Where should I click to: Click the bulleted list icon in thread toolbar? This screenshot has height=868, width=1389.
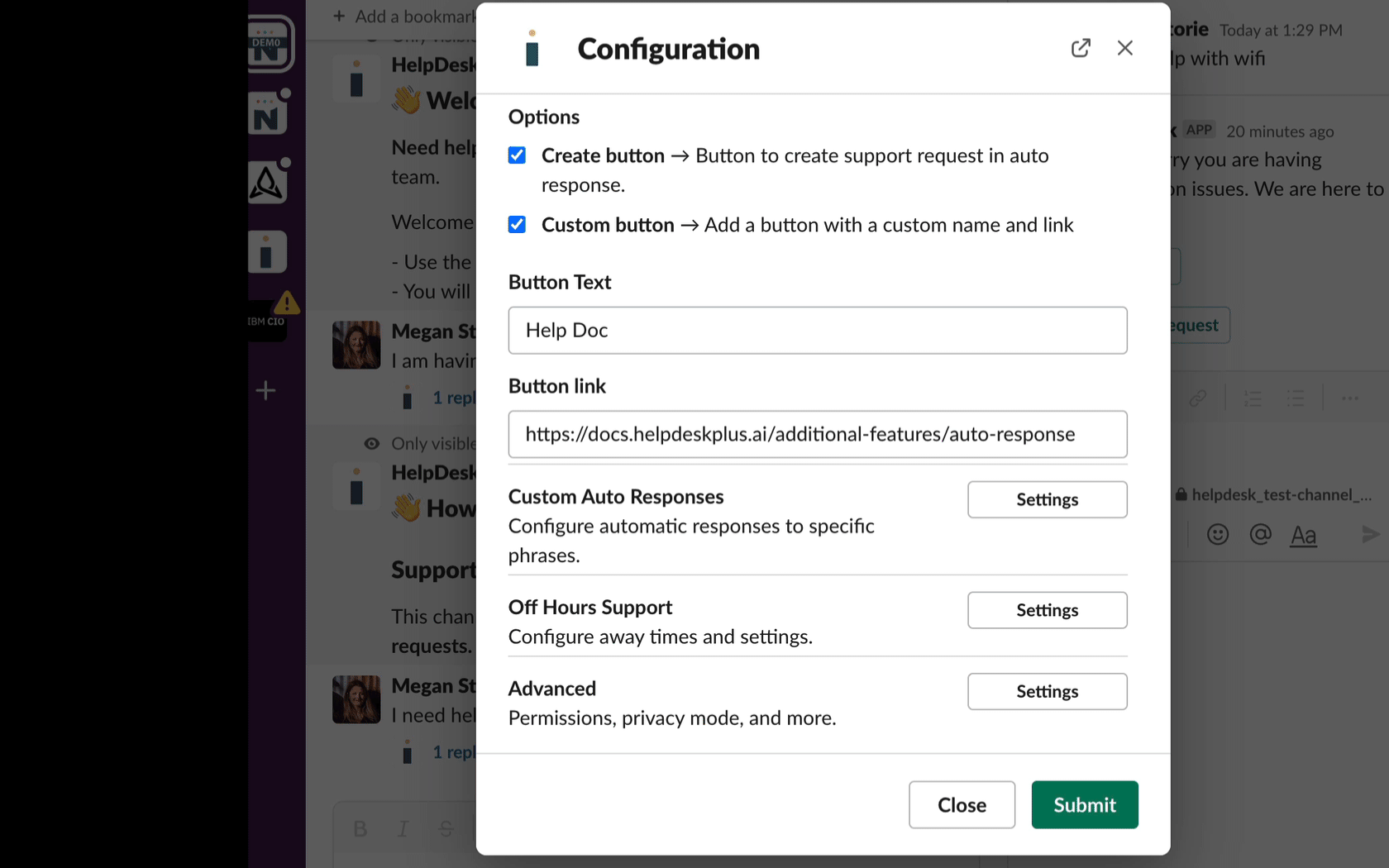click(x=1296, y=398)
